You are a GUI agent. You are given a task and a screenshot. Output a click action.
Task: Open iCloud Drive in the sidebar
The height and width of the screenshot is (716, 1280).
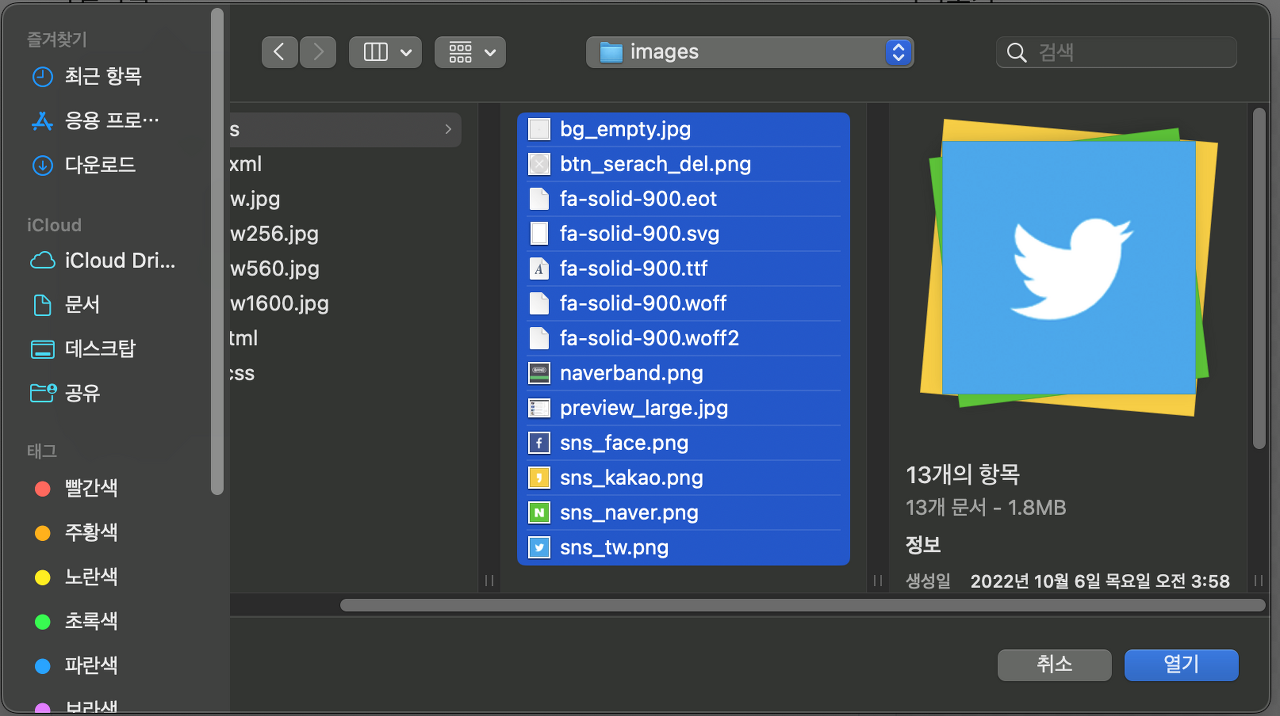click(120, 261)
